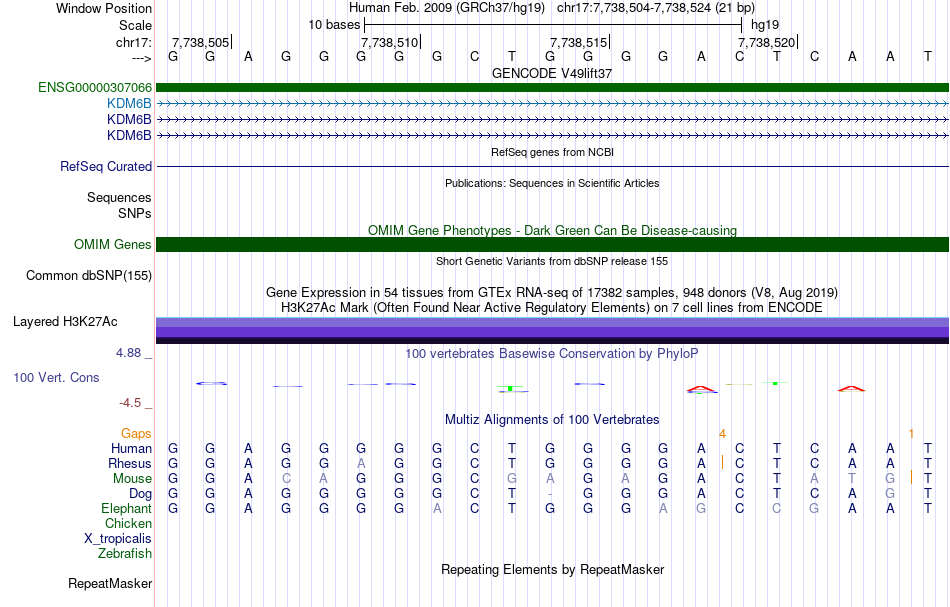Click the X_tropicalis species label
This screenshot has height=607, width=950.
pyautogui.click(x=118, y=539)
